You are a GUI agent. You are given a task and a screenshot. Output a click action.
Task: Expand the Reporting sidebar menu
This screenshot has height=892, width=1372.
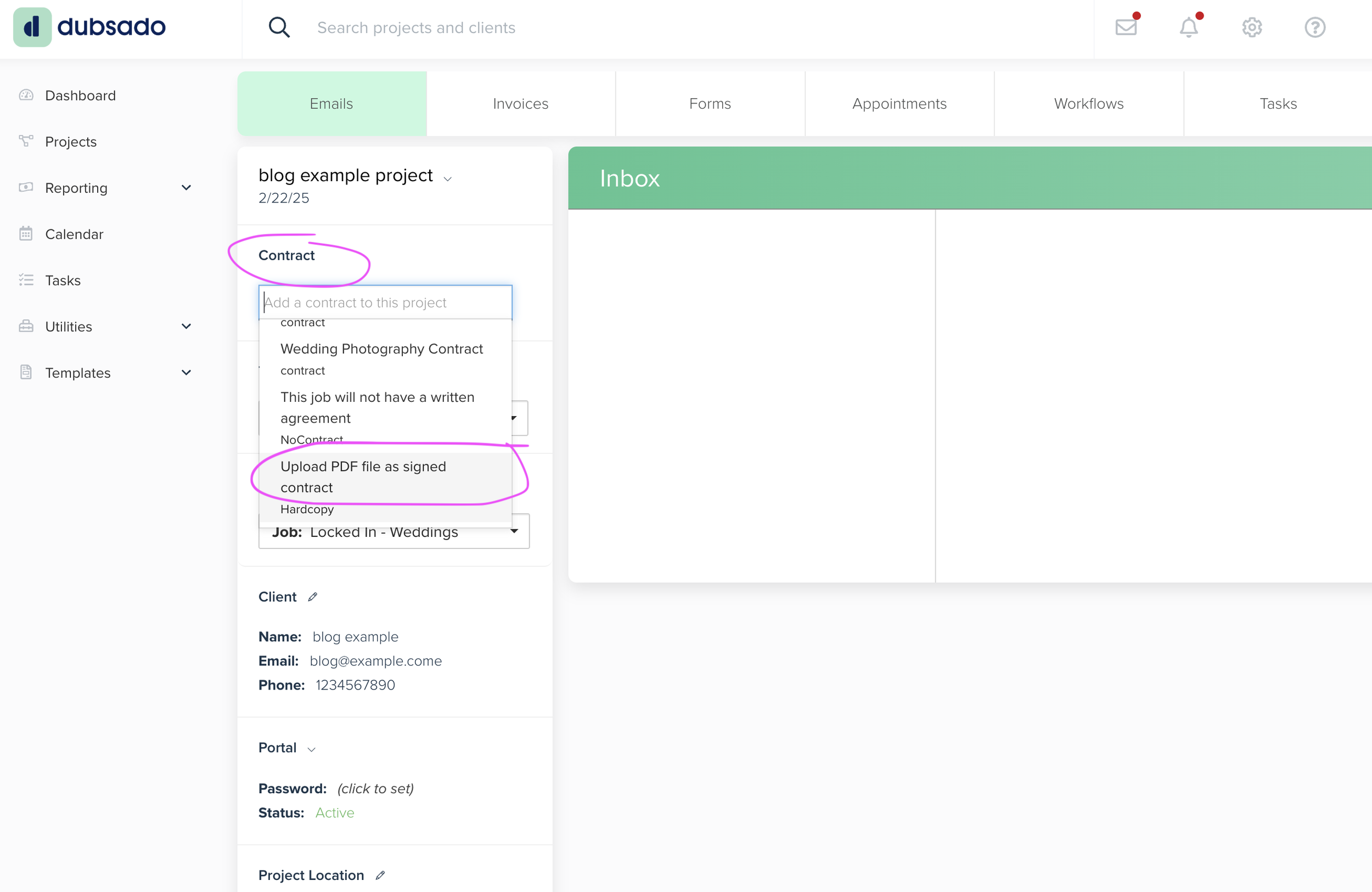tap(185, 188)
